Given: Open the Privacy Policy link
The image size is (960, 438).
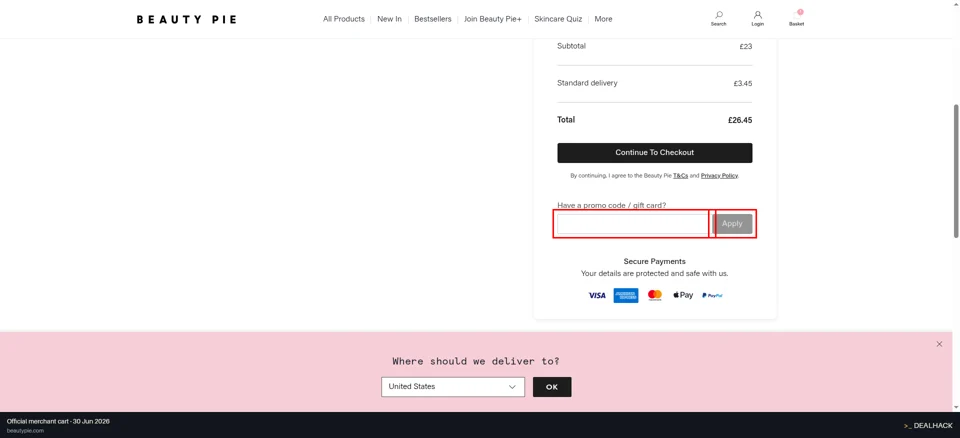Looking at the screenshot, I should click(x=719, y=176).
